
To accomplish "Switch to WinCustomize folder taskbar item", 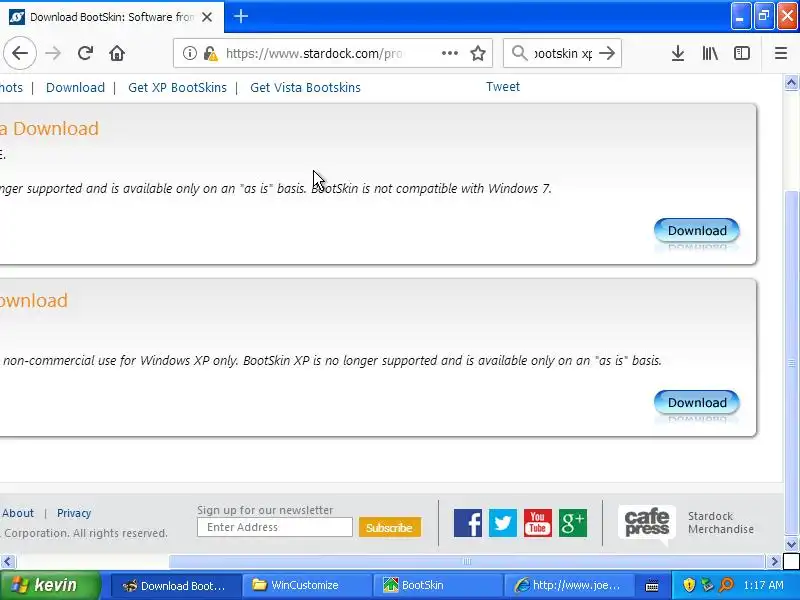I will (x=307, y=585).
